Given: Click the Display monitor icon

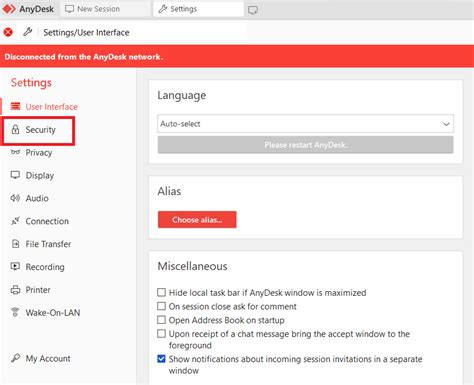Looking at the screenshot, I should coord(15,175).
